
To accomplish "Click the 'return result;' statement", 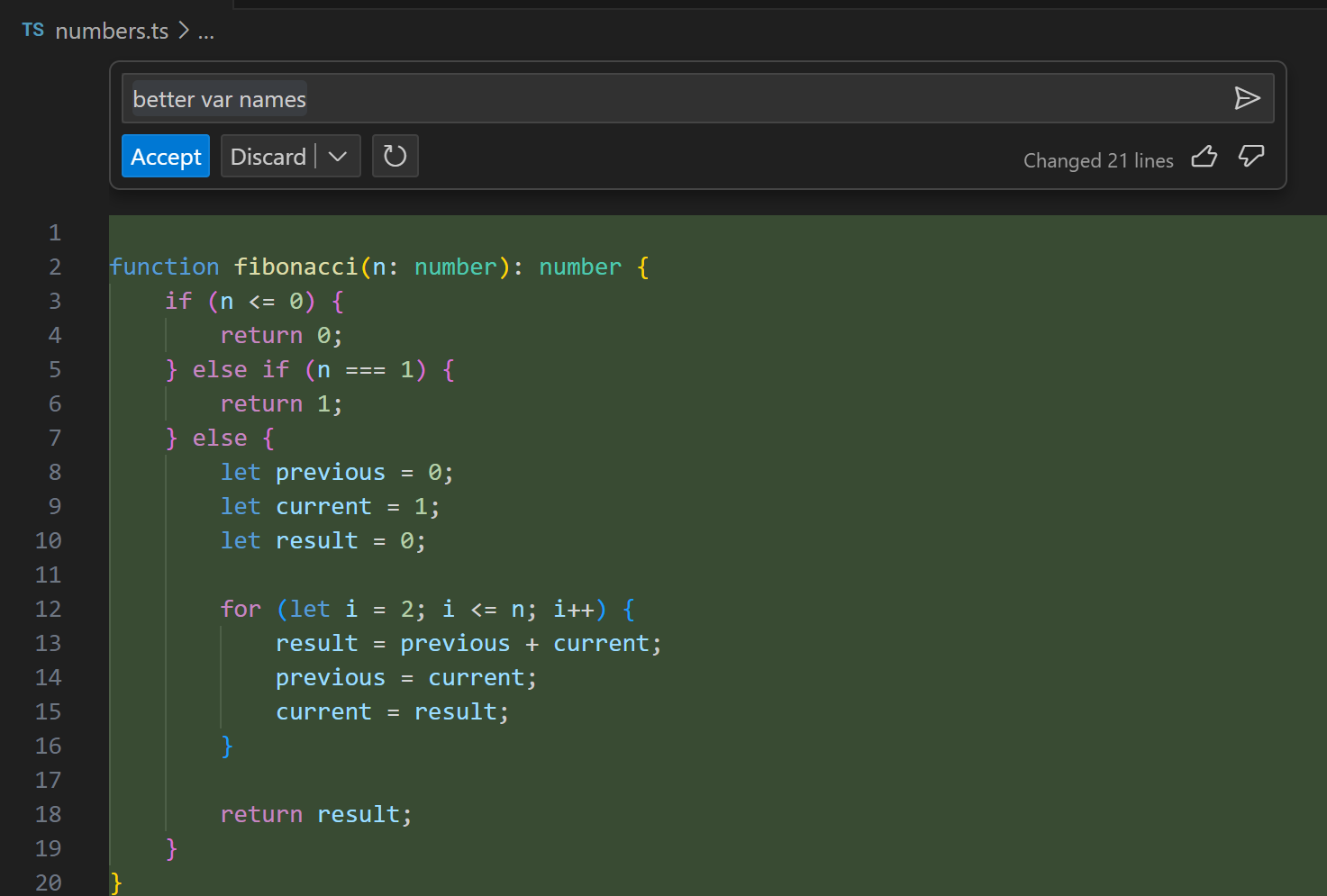I will pos(315,813).
